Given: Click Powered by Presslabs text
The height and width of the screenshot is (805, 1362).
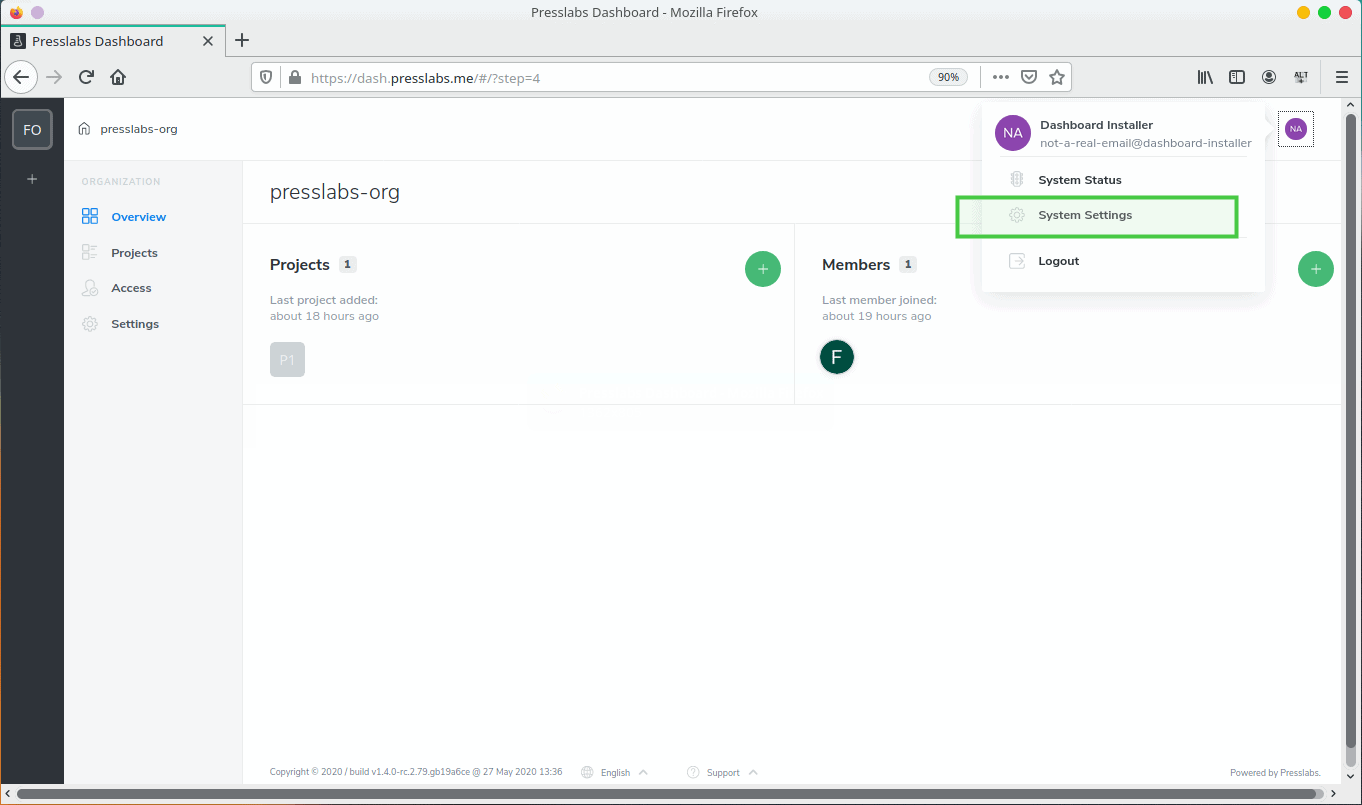Looking at the screenshot, I should coord(1275,772).
